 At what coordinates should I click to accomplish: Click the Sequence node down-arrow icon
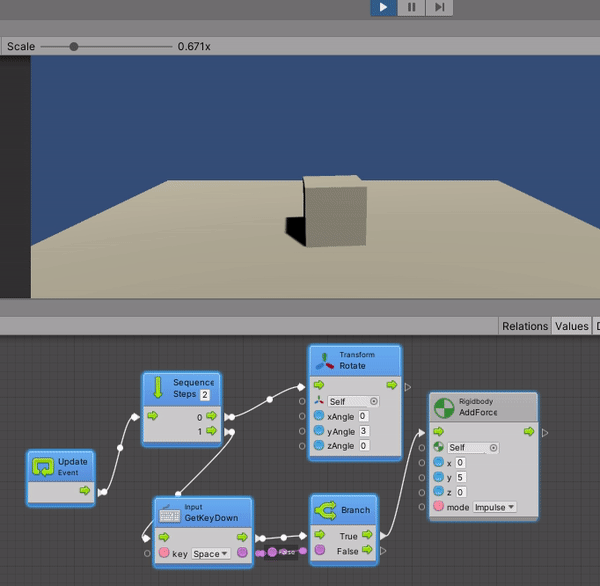click(x=158, y=388)
